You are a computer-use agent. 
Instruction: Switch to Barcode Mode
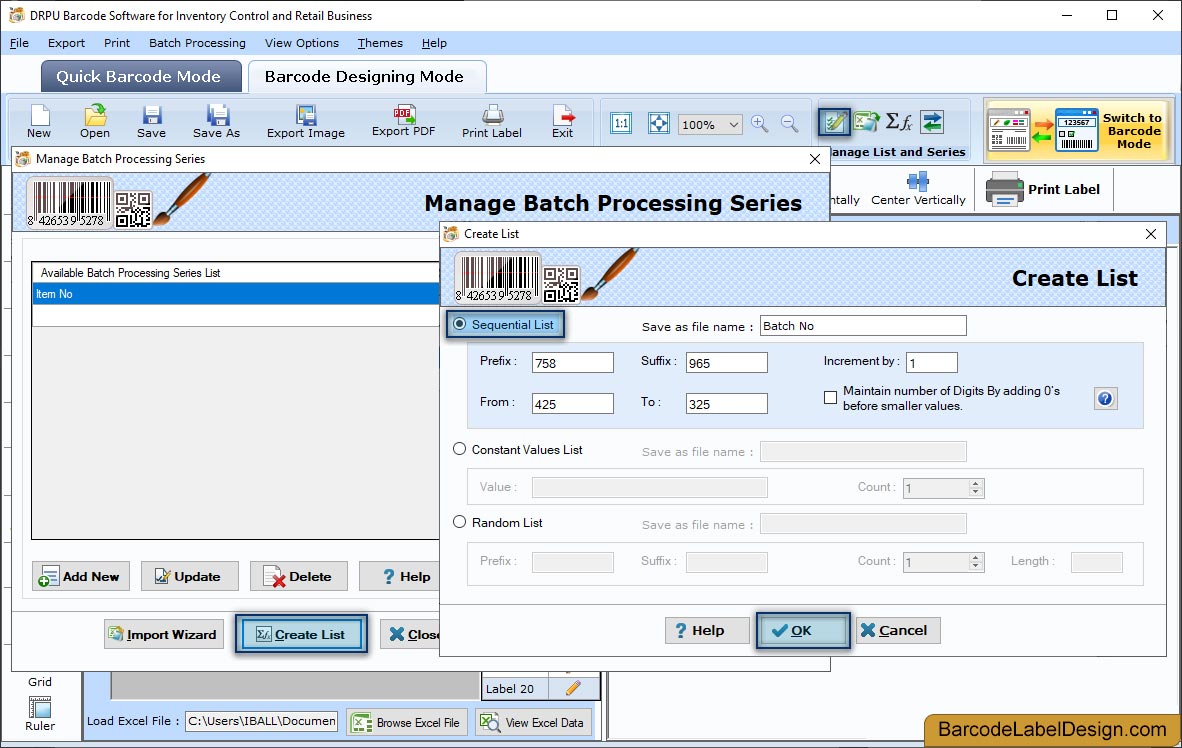click(x=1078, y=130)
